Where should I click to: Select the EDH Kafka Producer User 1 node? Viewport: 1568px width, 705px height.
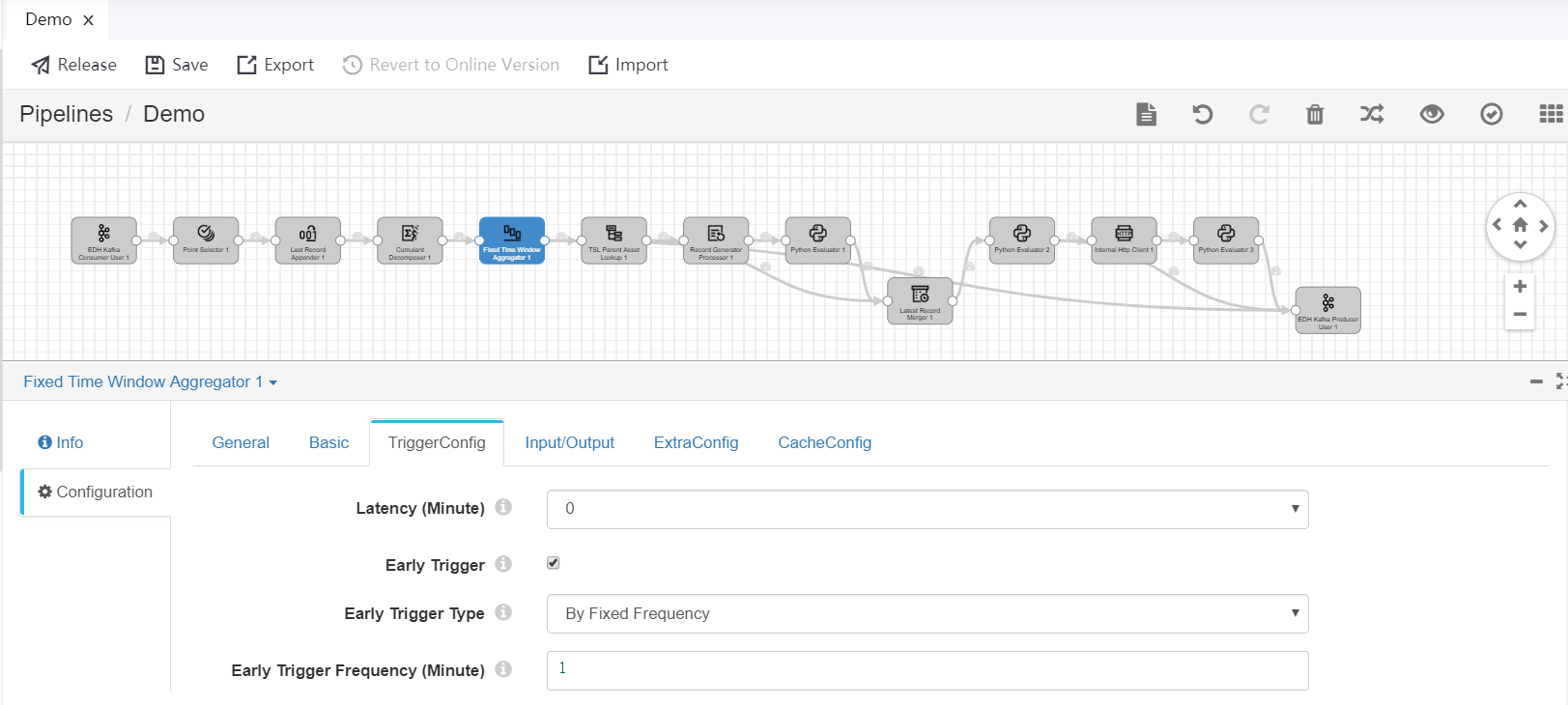1327,310
